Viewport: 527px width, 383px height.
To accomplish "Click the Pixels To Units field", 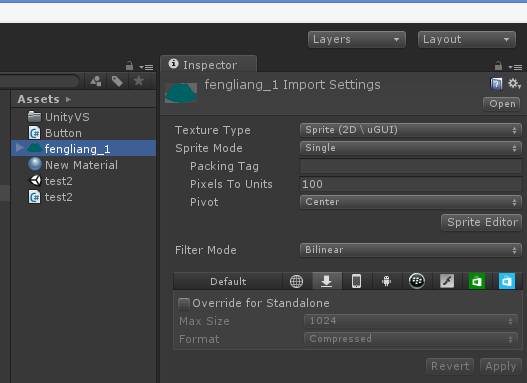I will [411, 184].
